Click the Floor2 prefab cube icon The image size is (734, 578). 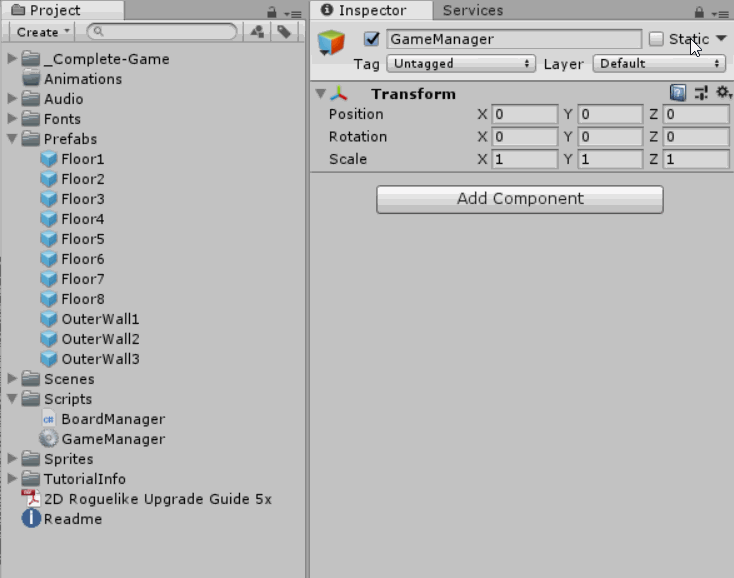point(49,179)
